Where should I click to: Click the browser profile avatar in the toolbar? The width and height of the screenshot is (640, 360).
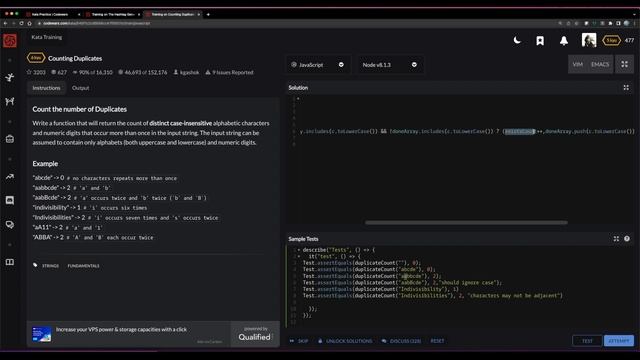626,23
